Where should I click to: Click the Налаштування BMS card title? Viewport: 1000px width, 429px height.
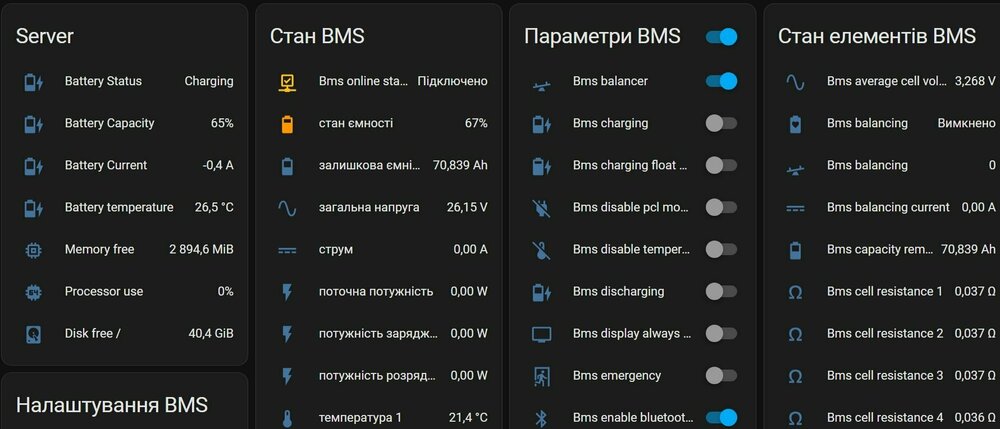point(112,405)
